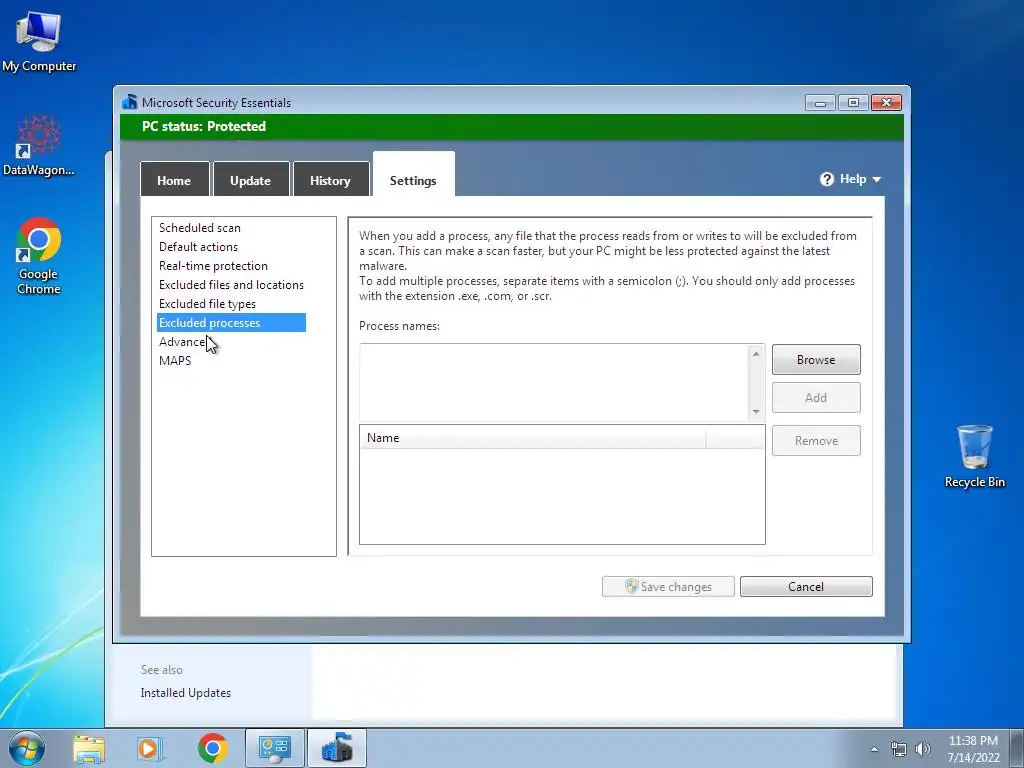Switch to the Update tab

click(251, 180)
